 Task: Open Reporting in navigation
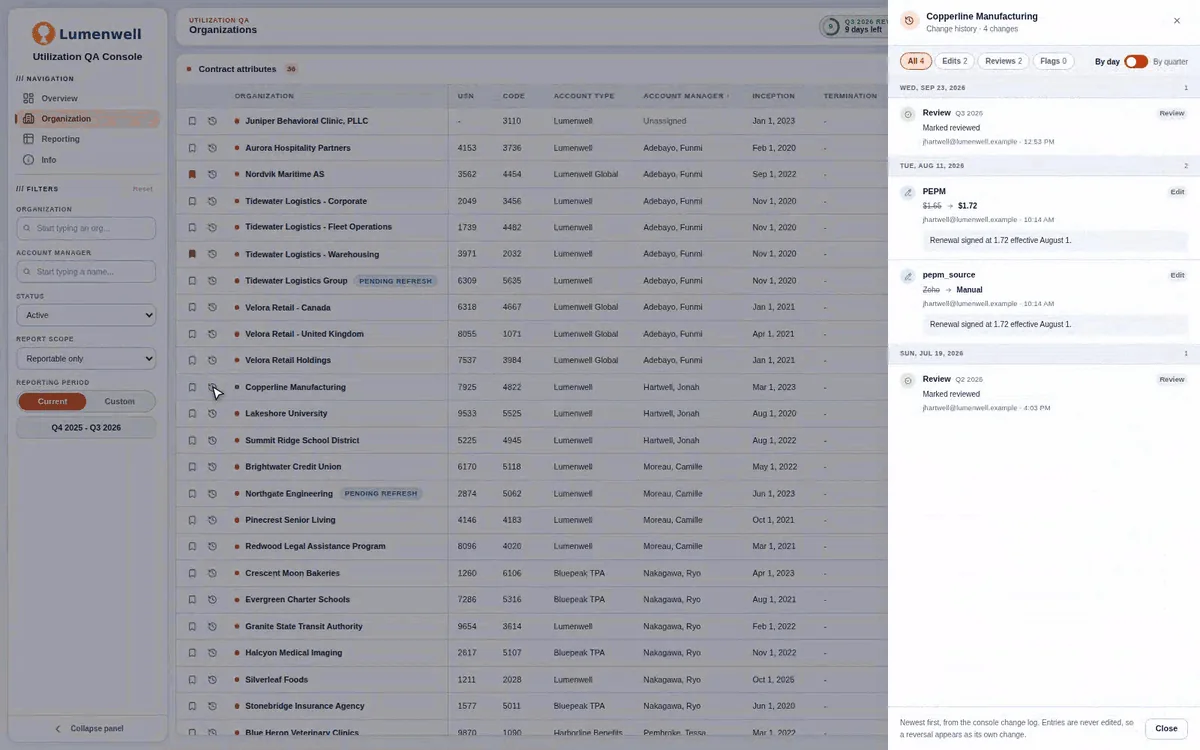click(86, 139)
